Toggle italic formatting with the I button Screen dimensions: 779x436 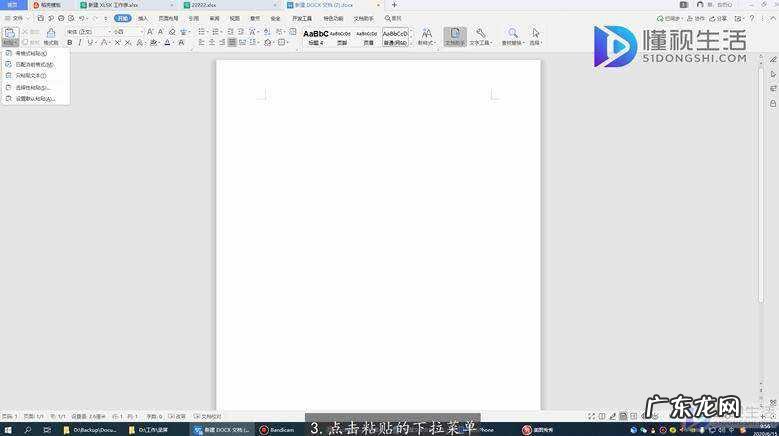(x=81, y=43)
